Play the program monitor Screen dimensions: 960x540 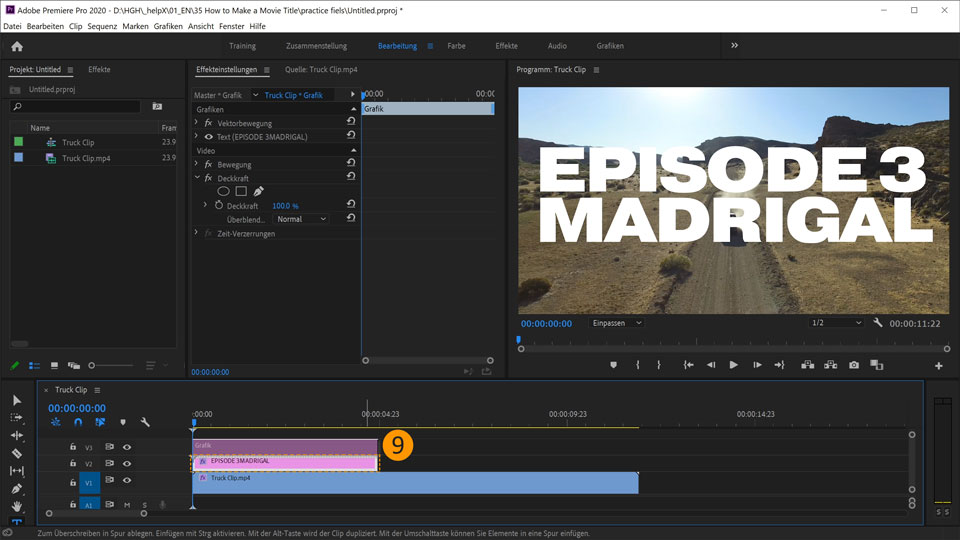(x=733, y=365)
